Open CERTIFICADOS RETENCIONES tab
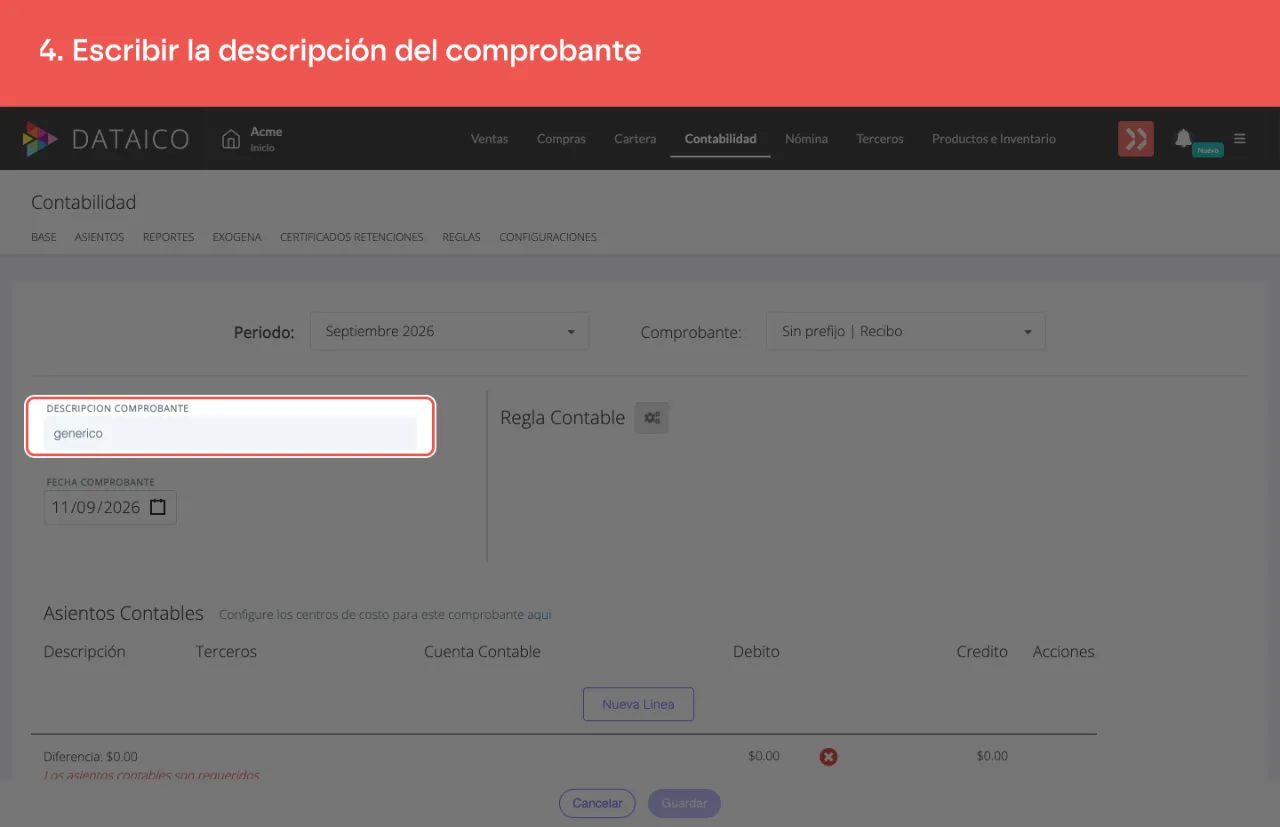Screen dimensions: 1280x827 352,237
